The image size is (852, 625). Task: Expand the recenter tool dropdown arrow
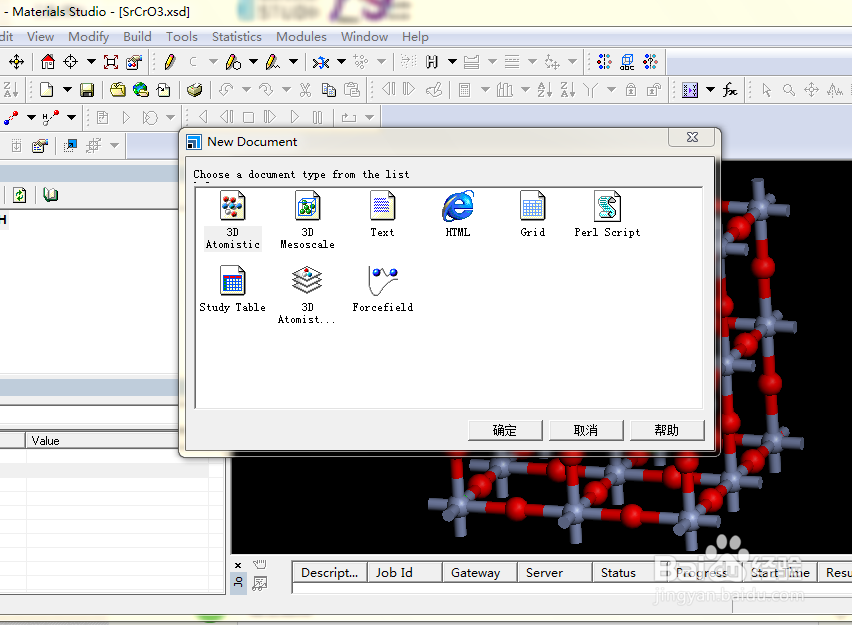pyautogui.click(x=91, y=62)
